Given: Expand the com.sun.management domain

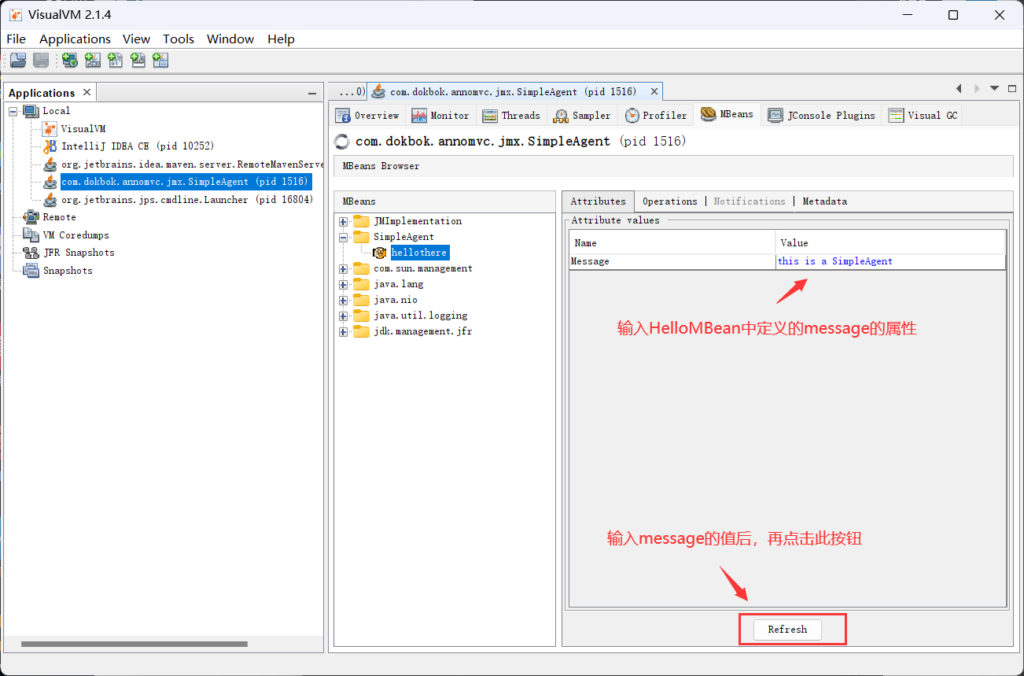Looking at the screenshot, I should click(343, 268).
